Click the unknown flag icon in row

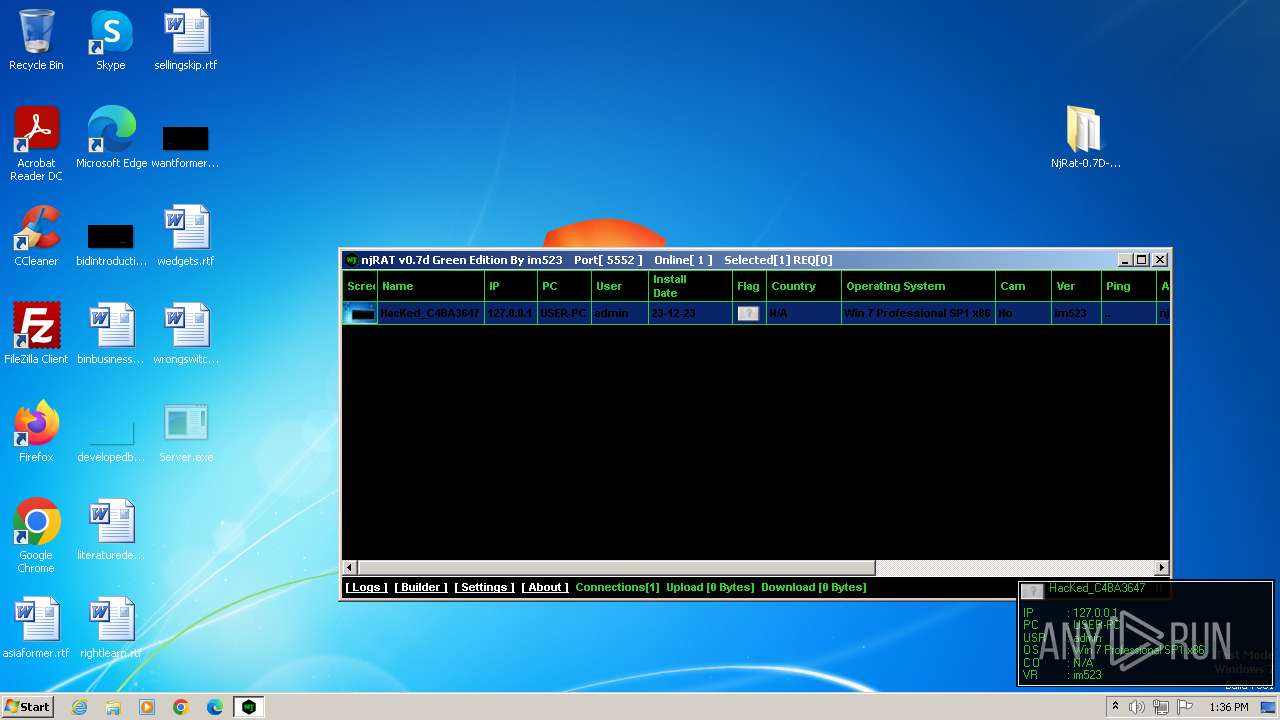click(748, 313)
